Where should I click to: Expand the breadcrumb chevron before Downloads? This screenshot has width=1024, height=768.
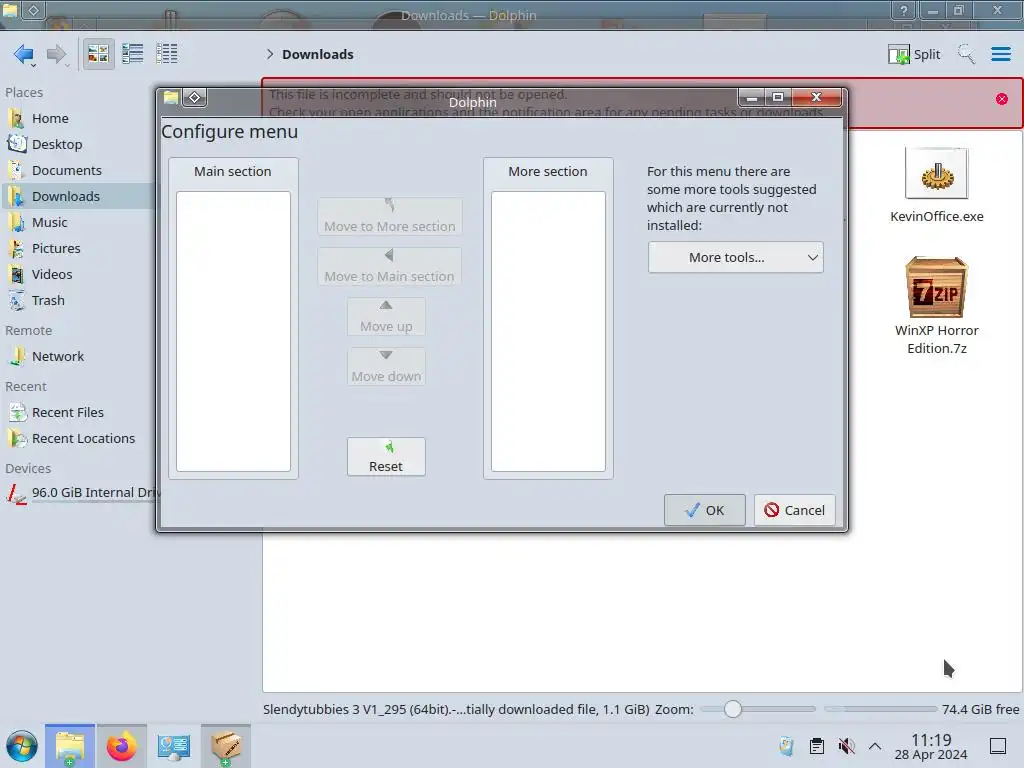point(270,54)
